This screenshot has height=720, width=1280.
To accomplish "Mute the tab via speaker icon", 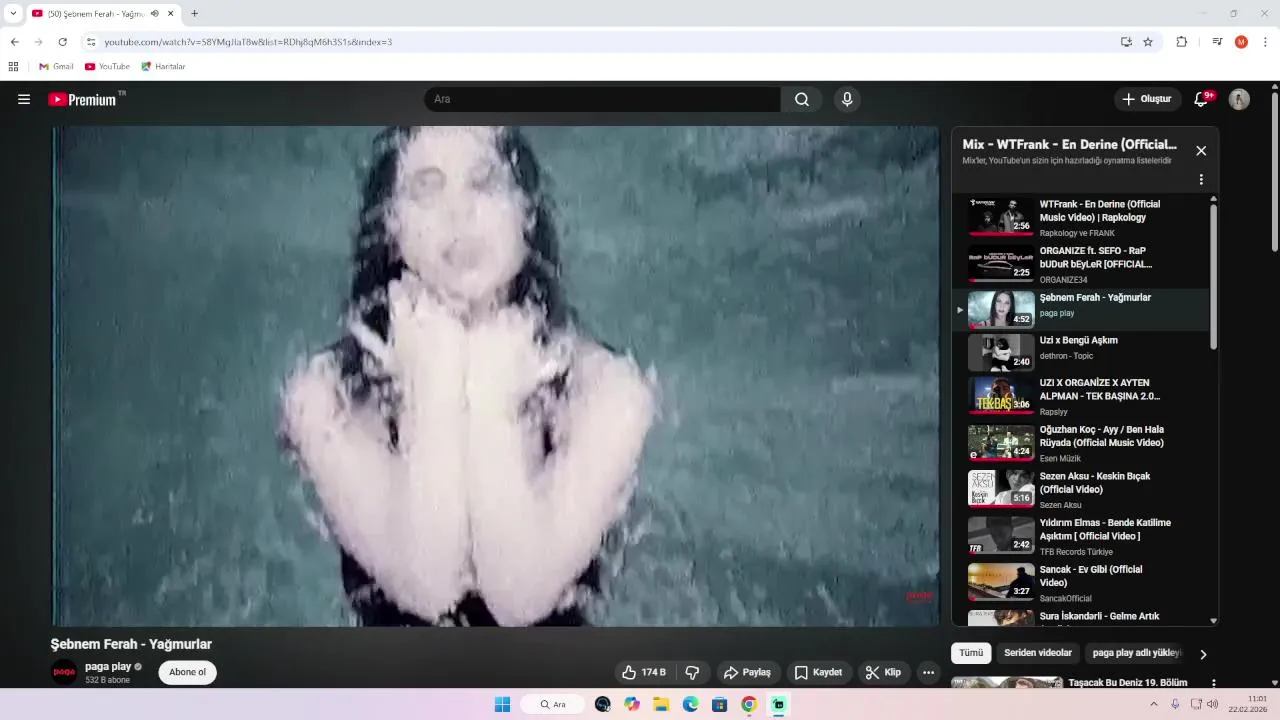I will [x=155, y=14].
